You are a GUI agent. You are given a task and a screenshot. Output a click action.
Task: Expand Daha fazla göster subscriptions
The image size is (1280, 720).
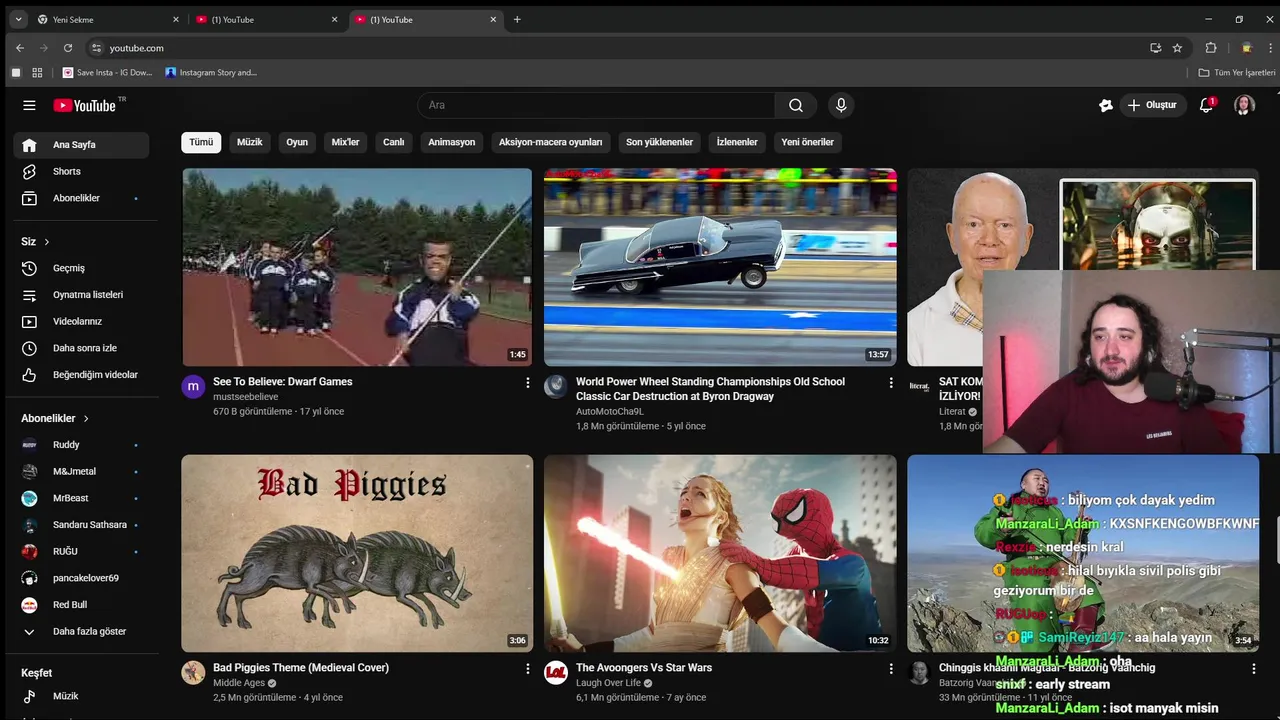(81, 632)
